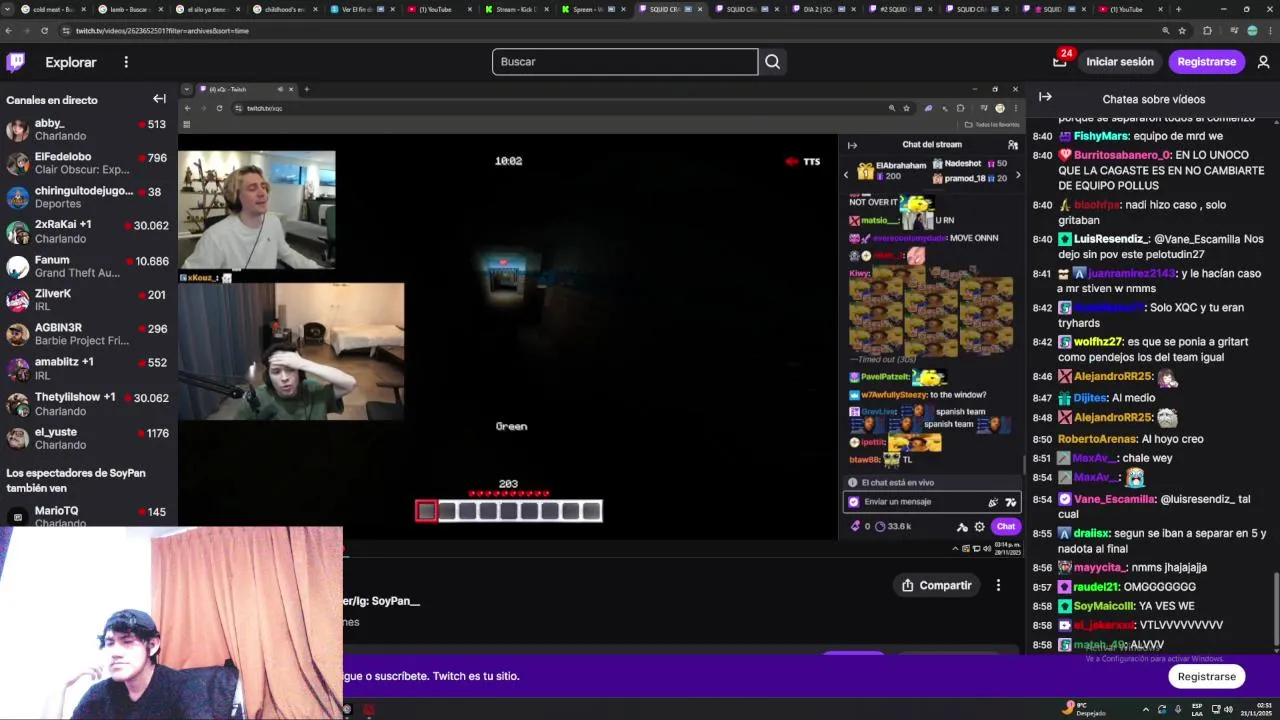Go back in the browser

9,31
